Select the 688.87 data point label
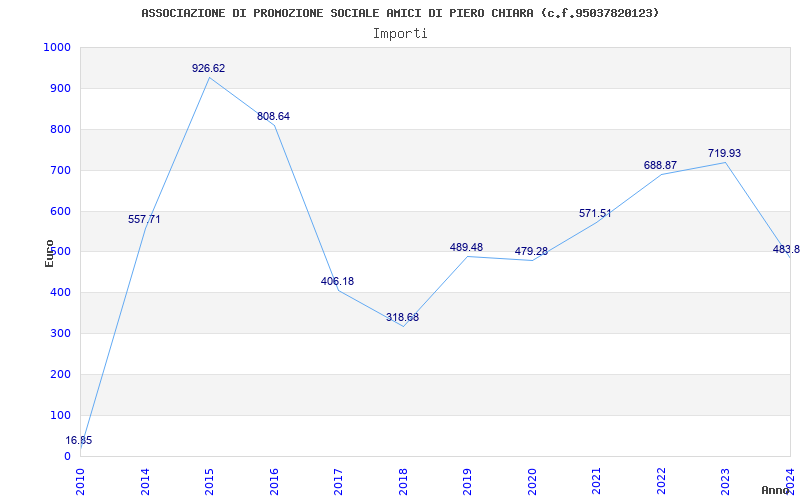 click(660, 165)
